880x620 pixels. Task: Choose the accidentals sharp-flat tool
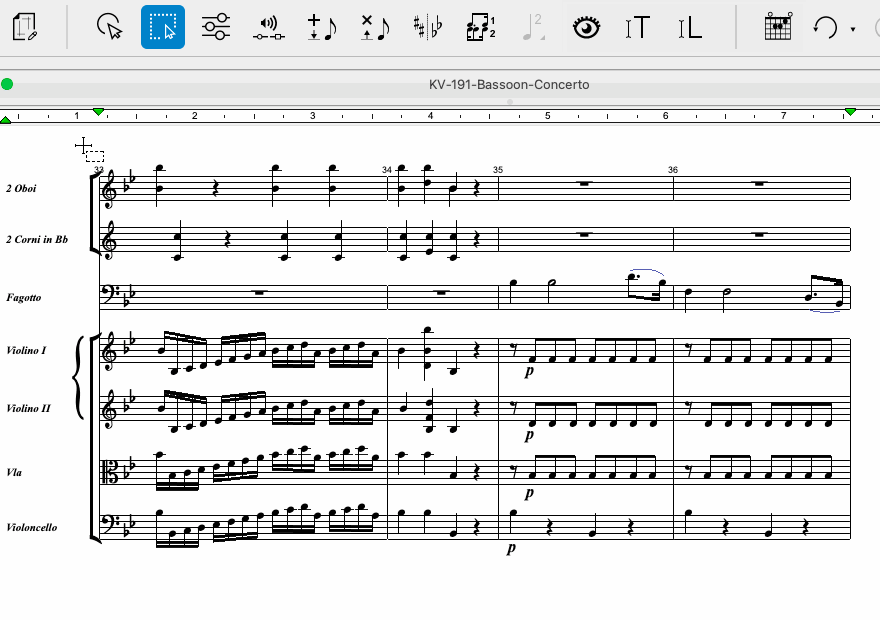point(427,27)
